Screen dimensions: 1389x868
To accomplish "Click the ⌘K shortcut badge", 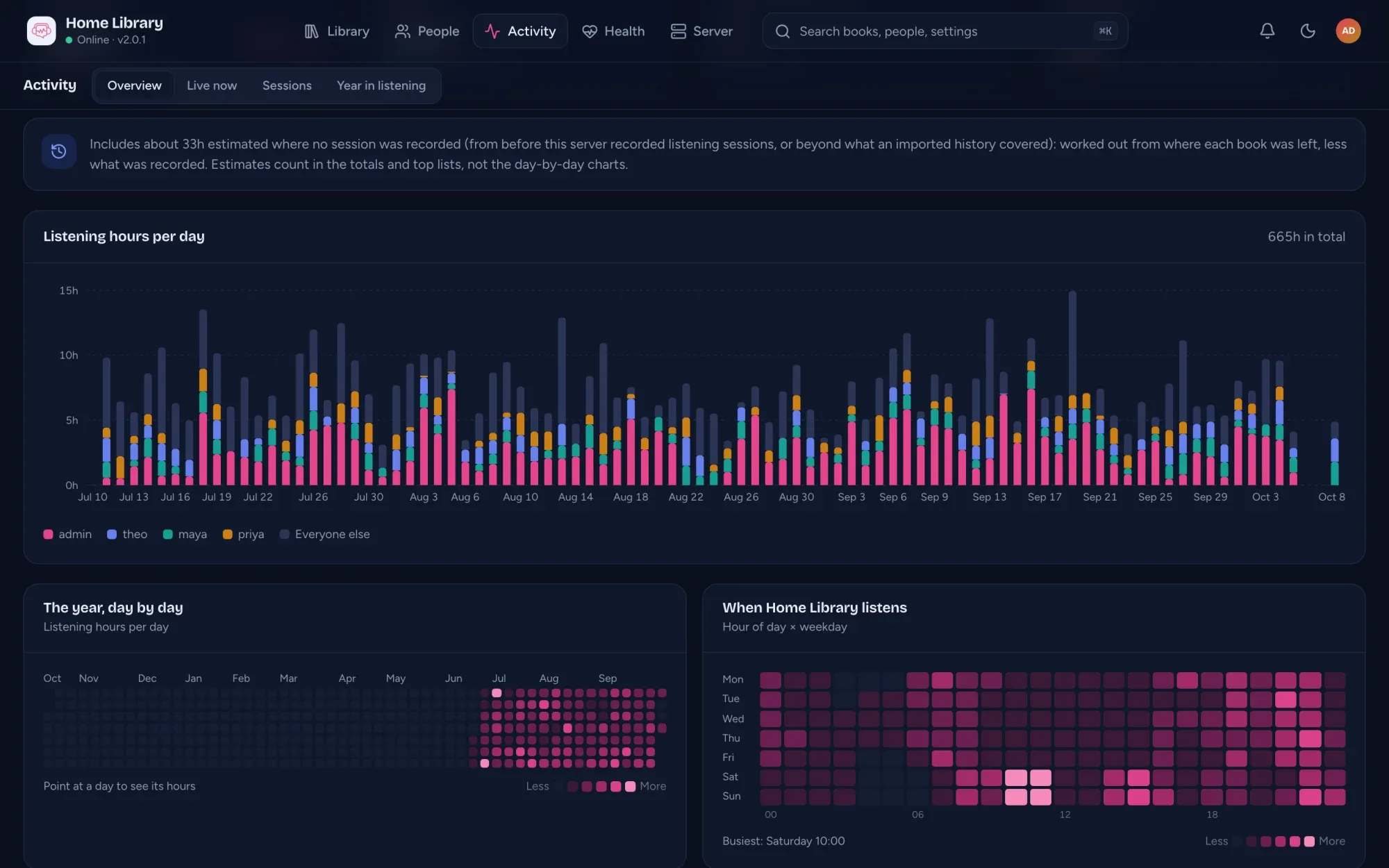I will pos(1105,31).
